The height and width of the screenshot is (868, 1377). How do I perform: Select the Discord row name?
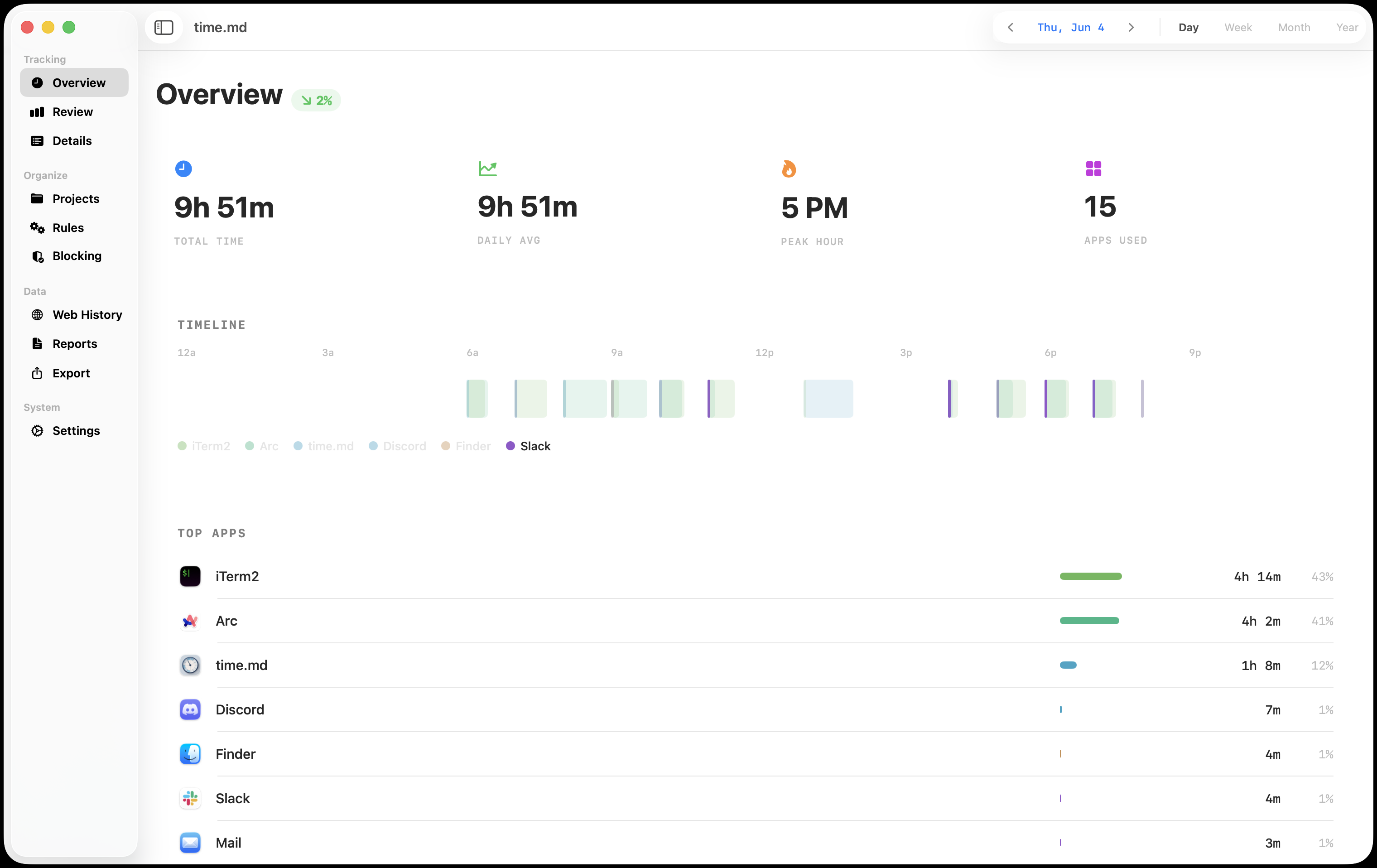[x=240, y=710]
